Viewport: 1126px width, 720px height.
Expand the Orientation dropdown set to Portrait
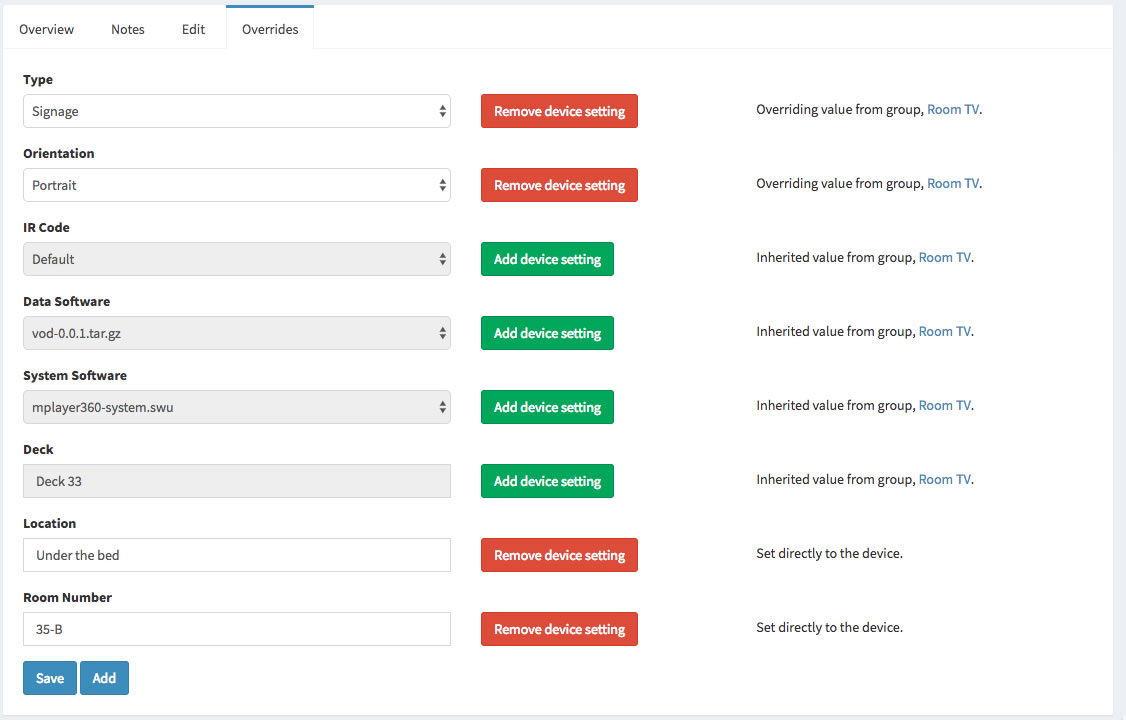[x=236, y=185]
